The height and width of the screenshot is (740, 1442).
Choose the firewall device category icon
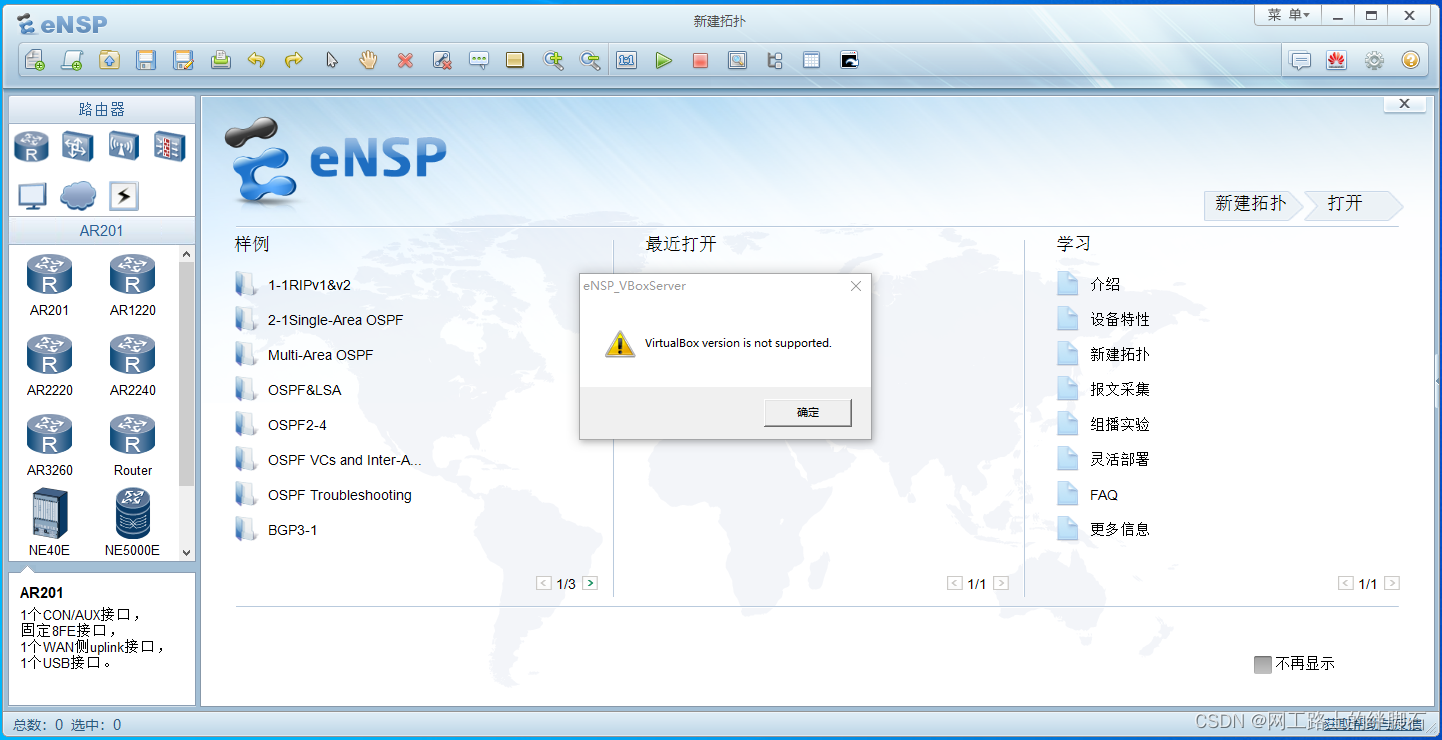tap(169, 147)
